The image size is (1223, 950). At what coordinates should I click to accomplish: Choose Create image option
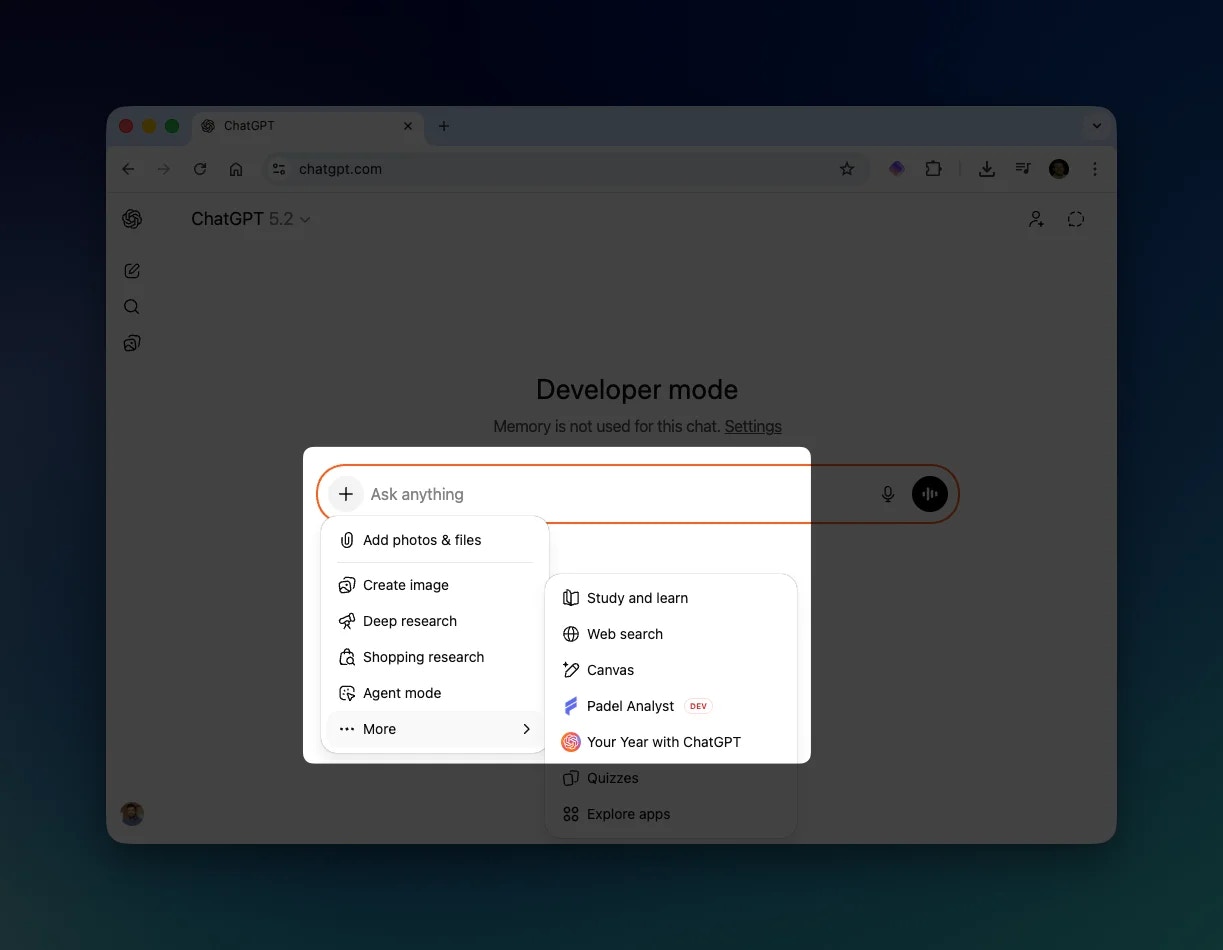[x=435, y=585]
